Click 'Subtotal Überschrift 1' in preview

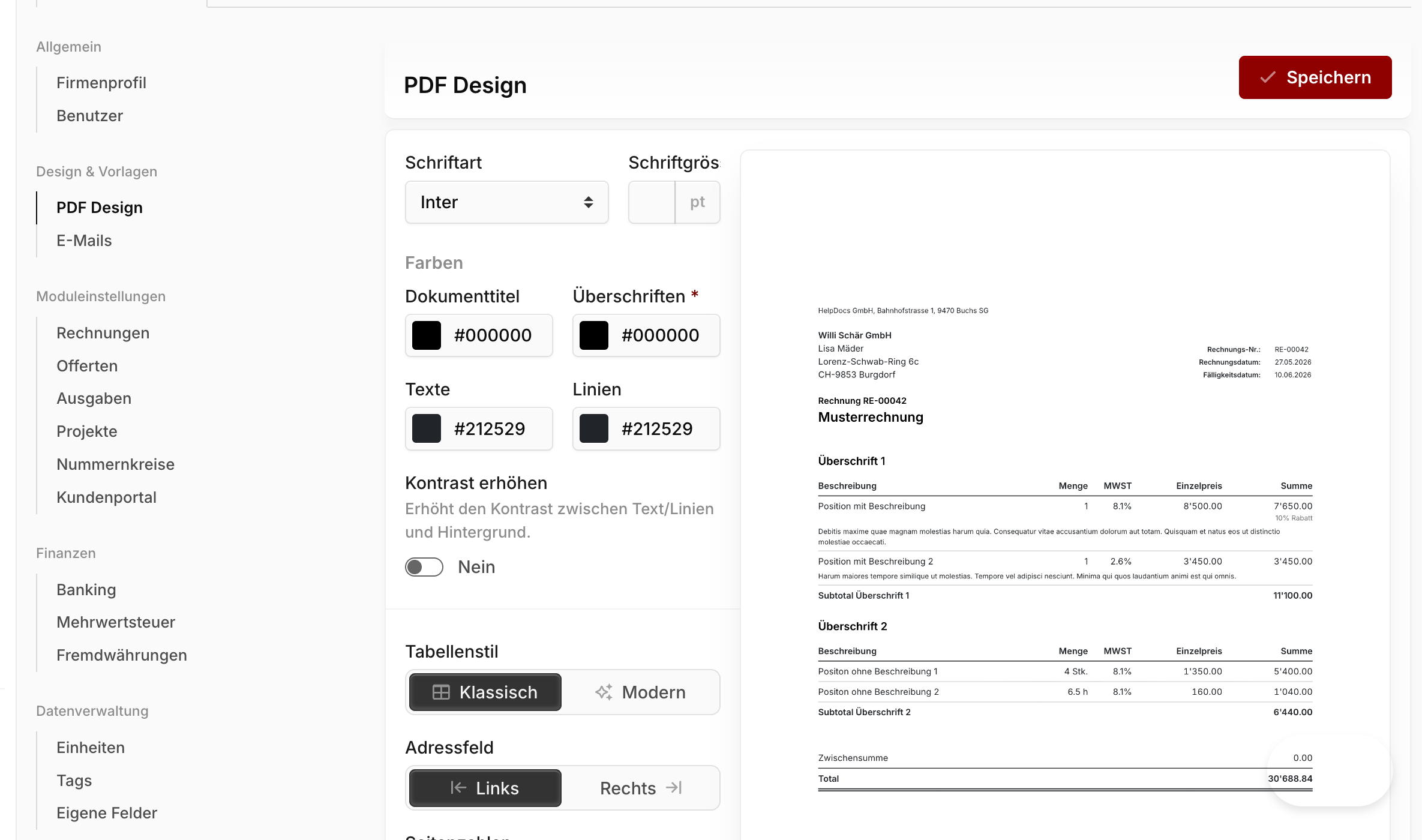tap(863, 595)
